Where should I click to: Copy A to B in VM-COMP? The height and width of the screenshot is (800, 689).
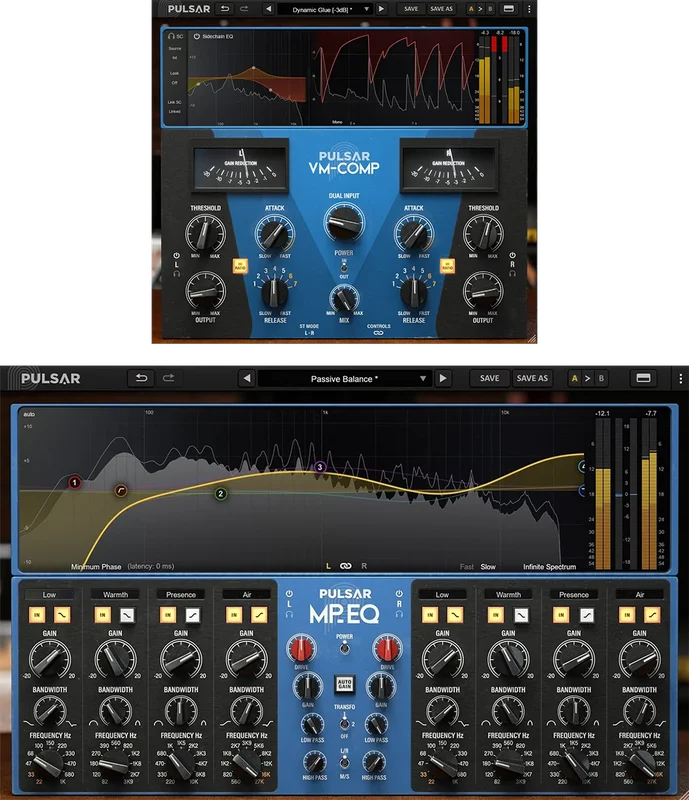point(480,9)
